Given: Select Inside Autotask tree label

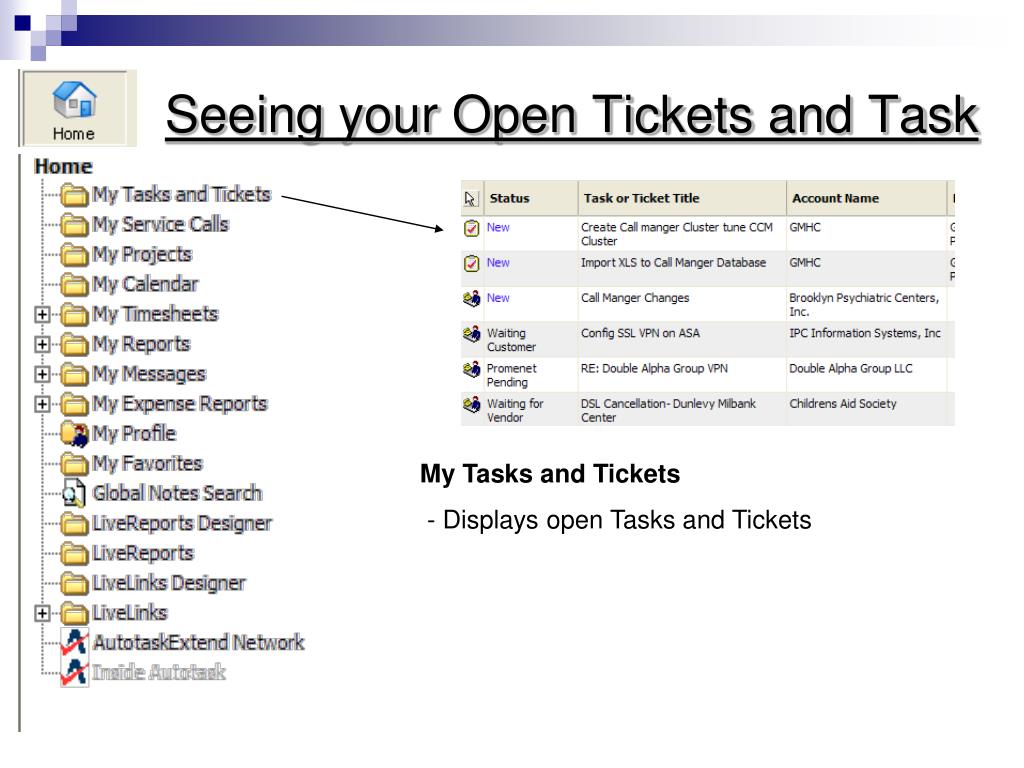Looking at the screenshot, I should [159, 673].
